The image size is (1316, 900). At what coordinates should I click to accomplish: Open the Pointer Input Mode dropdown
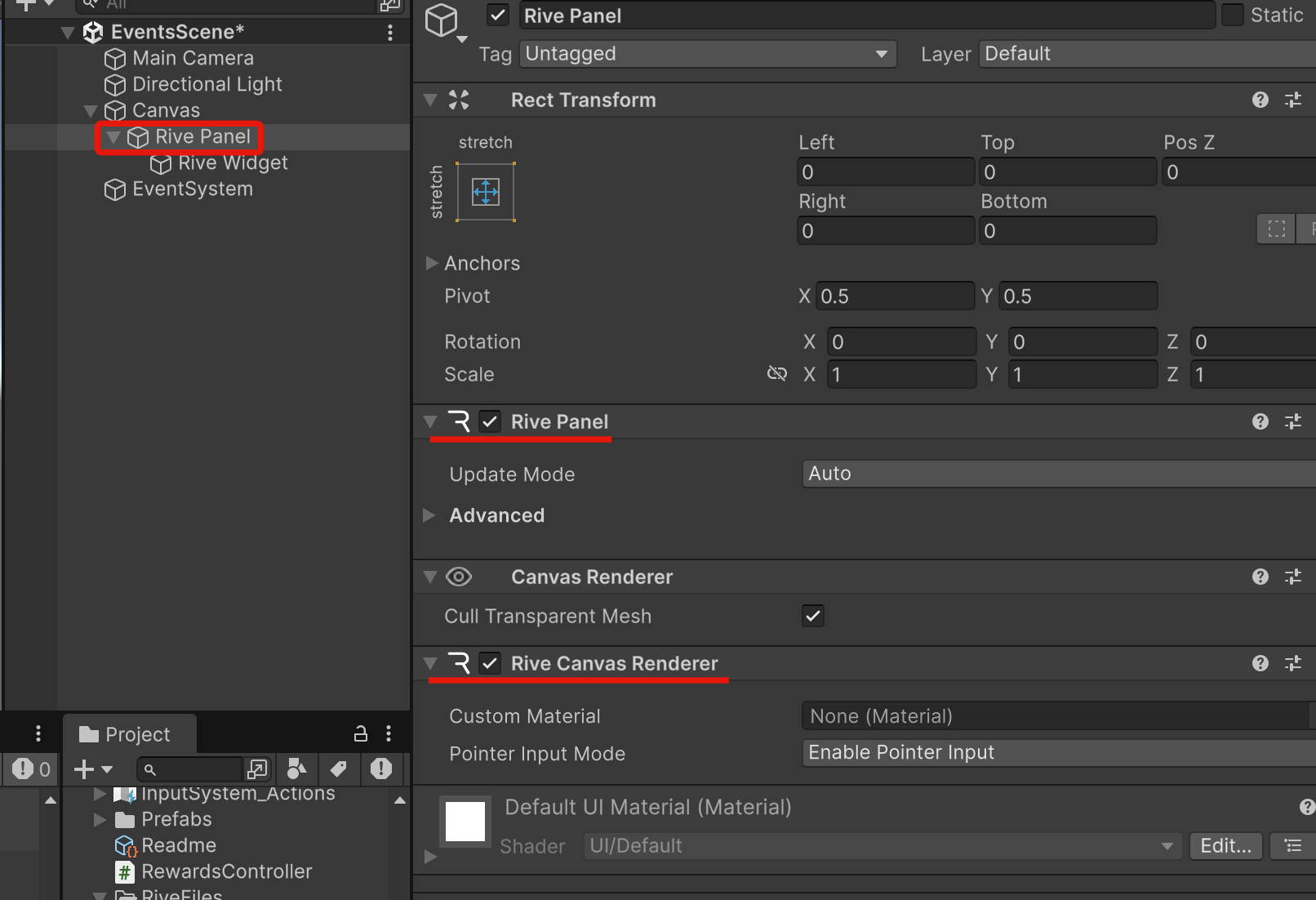[x=1059, y=753]
